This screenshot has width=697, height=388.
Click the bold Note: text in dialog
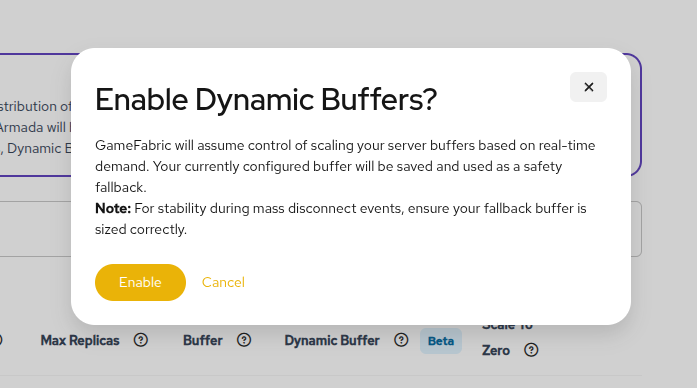click(113, 208)
